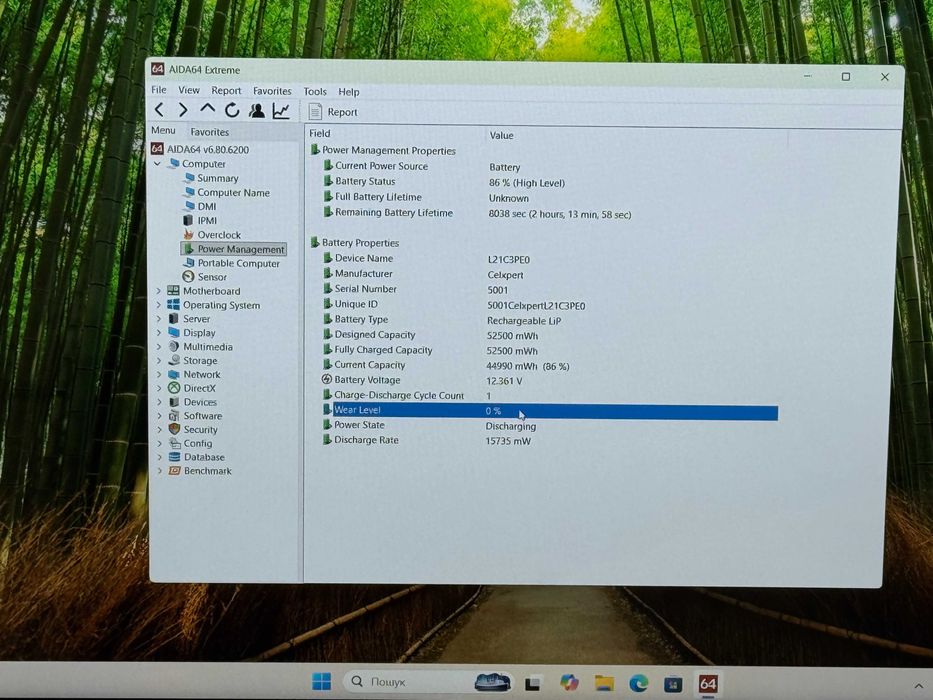Click the AIDA64 taskbar icon
The image size is (933, 700).
[x=707, y=684]
